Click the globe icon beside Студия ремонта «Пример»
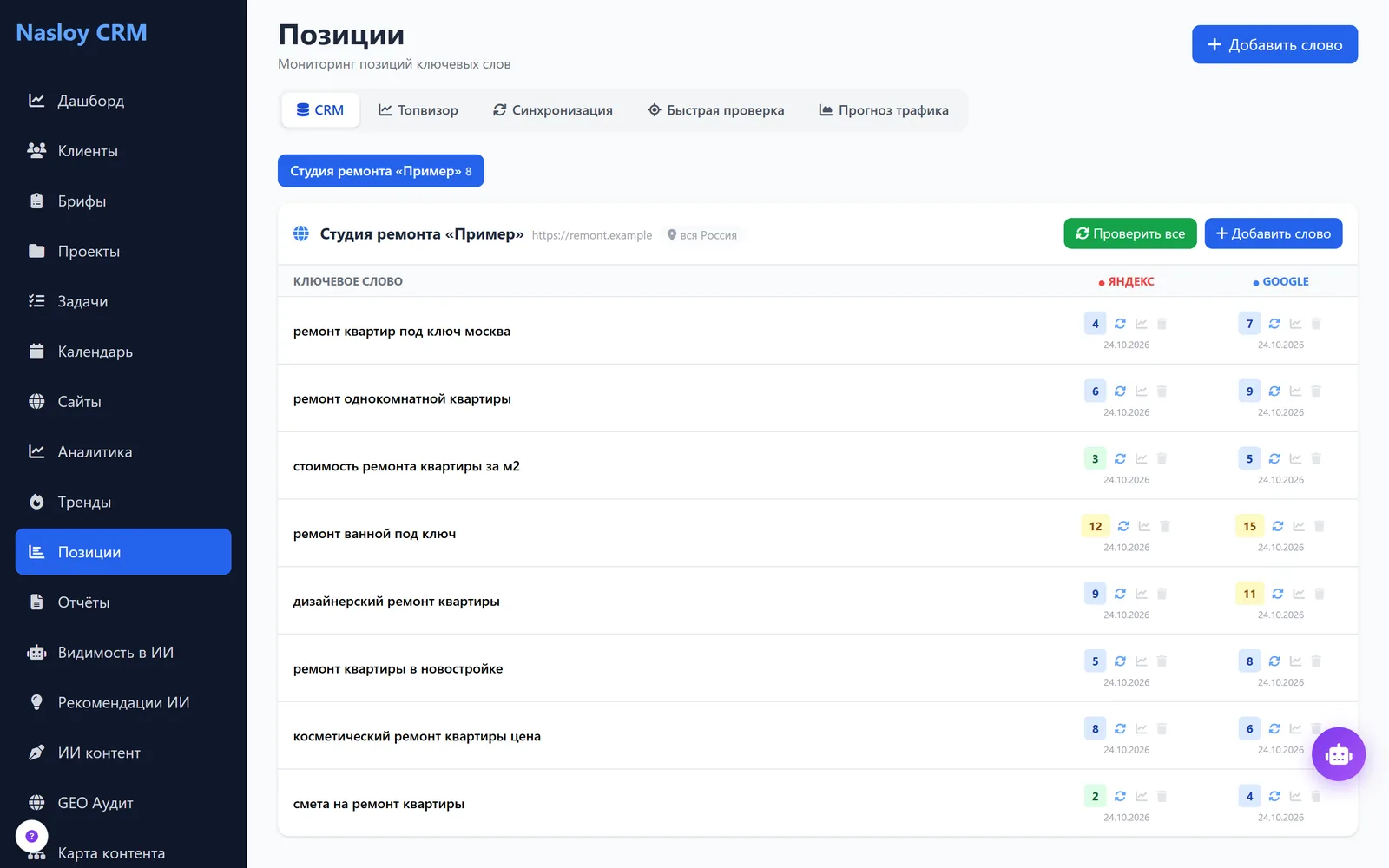Viewport: 1389px width, 868px height. (301, 233)
